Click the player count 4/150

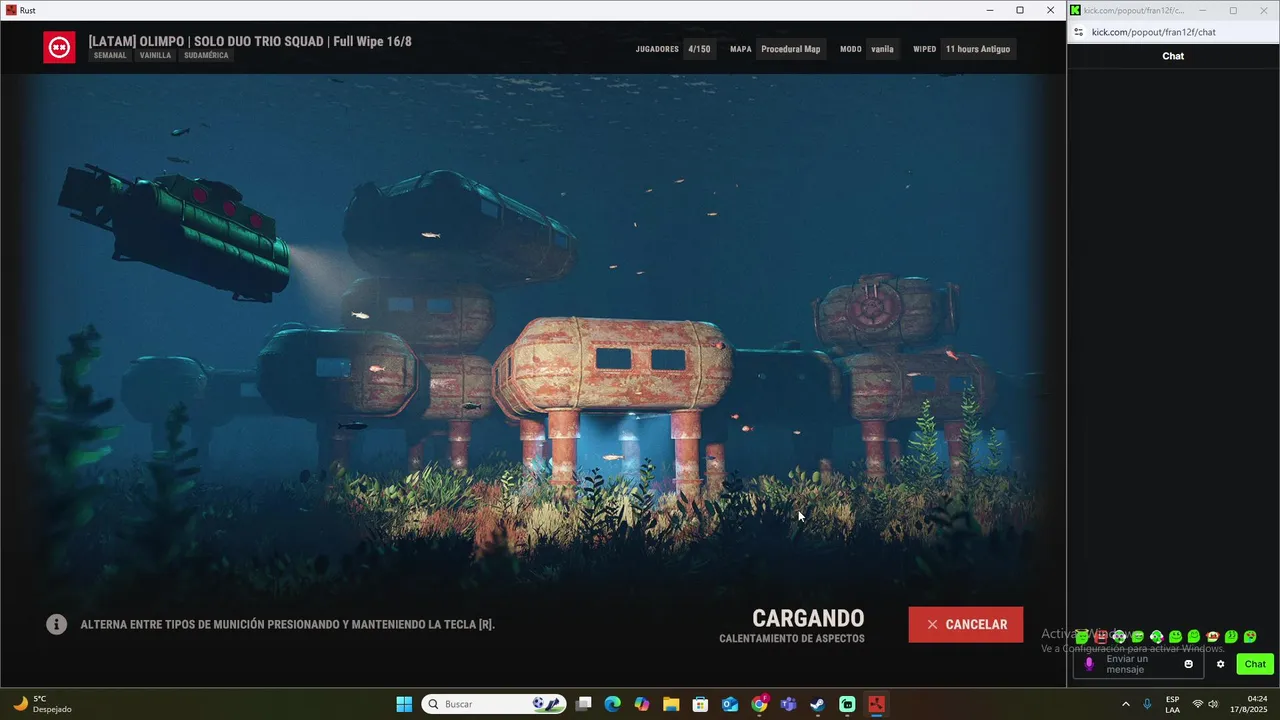point(699,49)
